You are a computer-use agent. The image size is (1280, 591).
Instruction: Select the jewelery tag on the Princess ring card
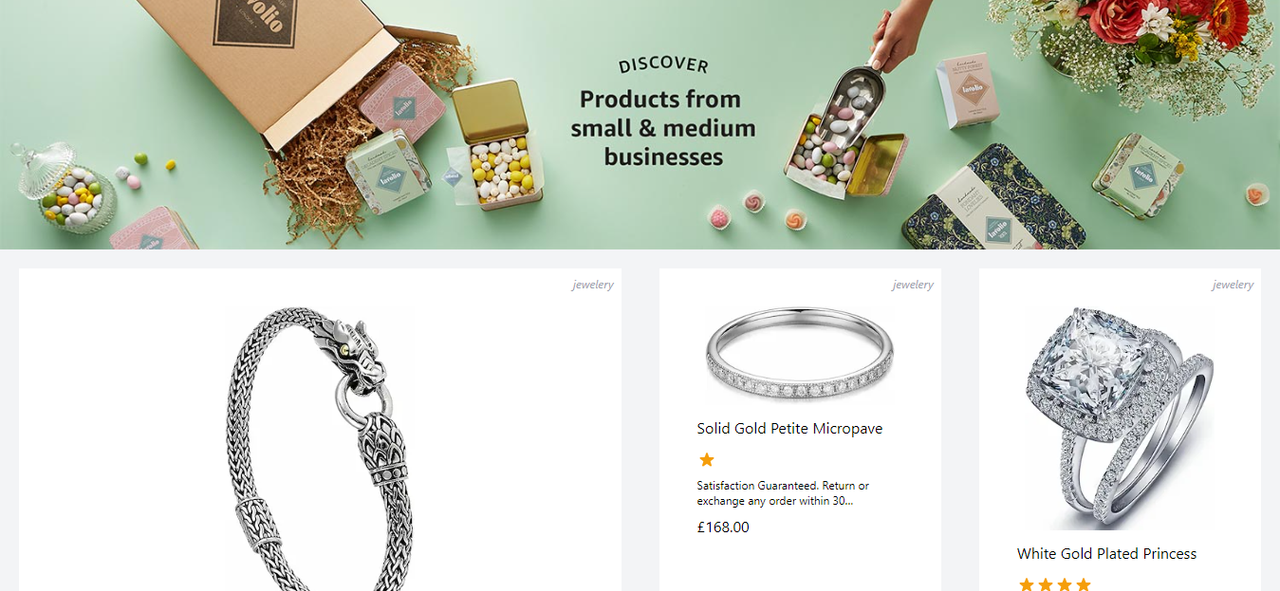coord(1233,285)
